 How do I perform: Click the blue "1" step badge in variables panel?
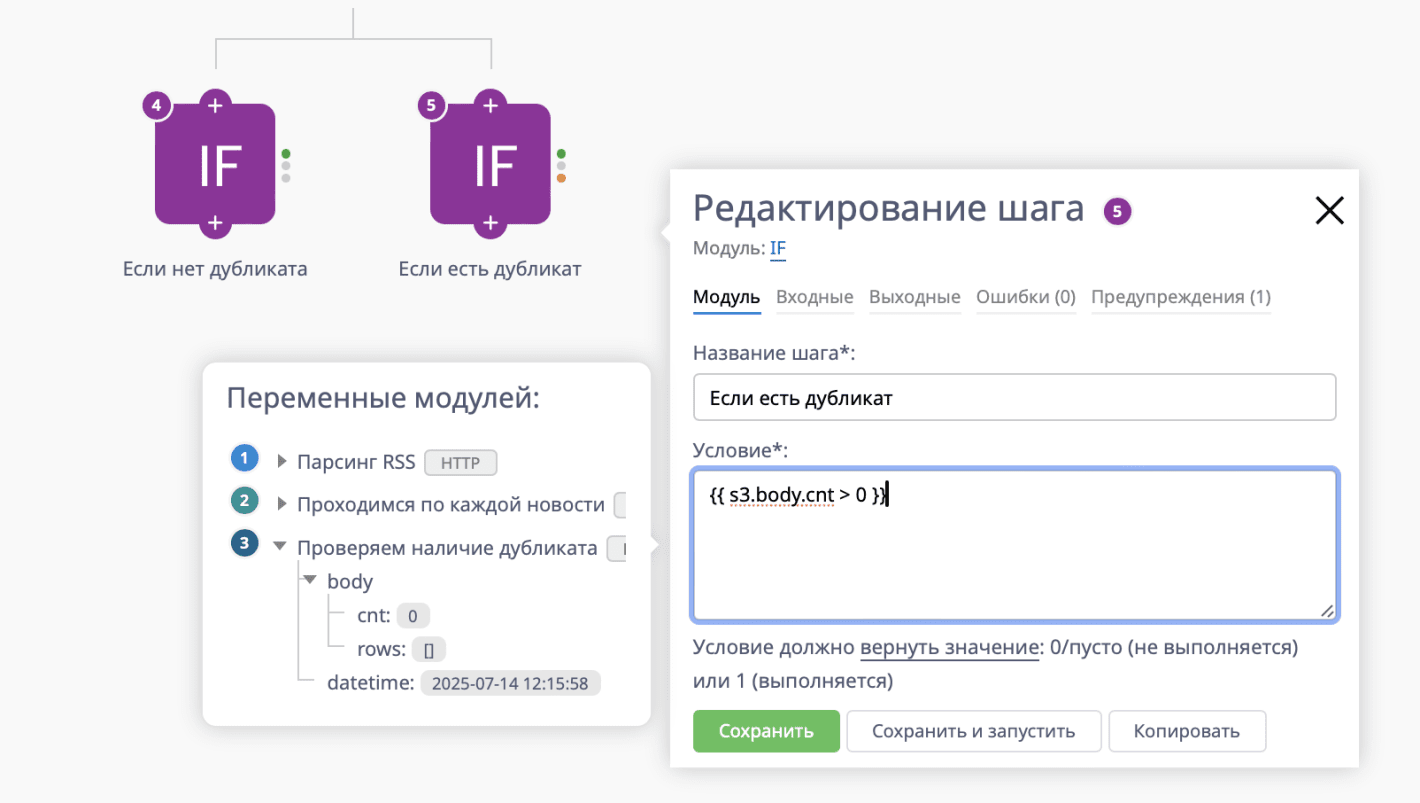pyautogui.click(x=244, y=457)
